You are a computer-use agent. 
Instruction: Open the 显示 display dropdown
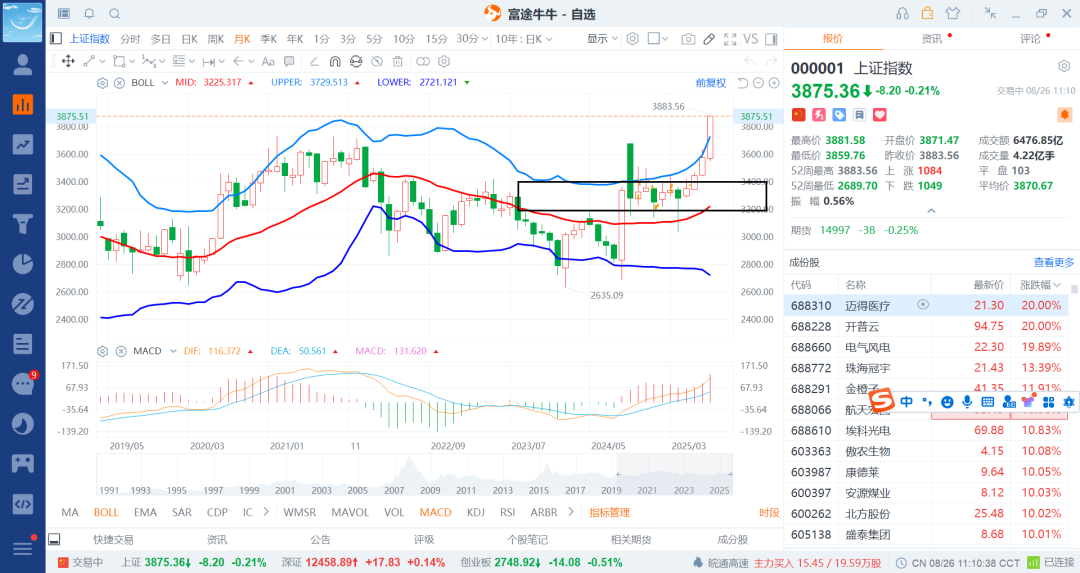coord(603,39)
